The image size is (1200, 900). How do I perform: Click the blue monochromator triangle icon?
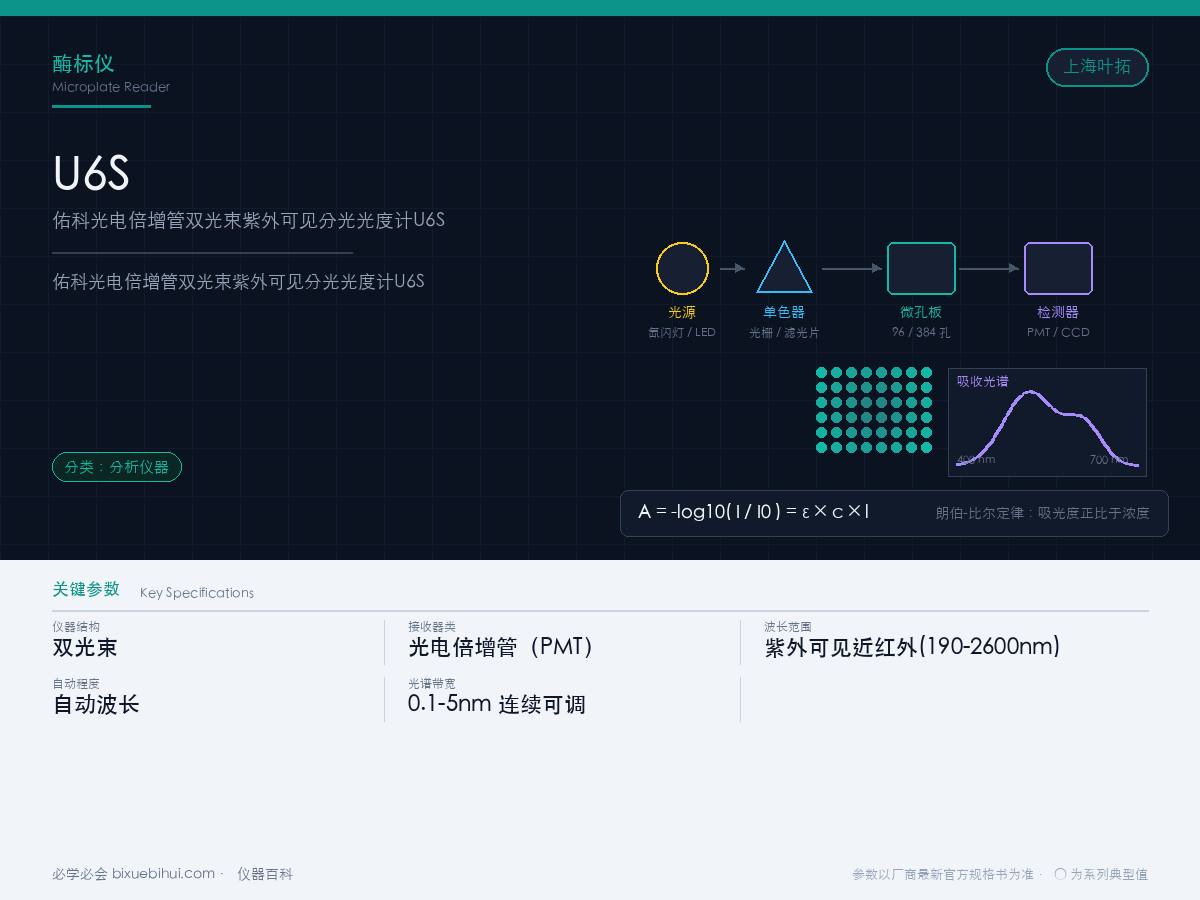click(784, 267)
